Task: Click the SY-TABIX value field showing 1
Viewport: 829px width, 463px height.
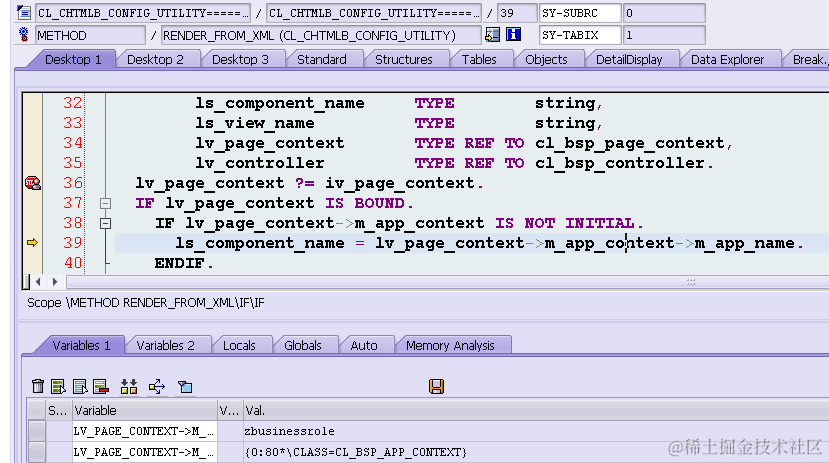Action: (664, 35)
